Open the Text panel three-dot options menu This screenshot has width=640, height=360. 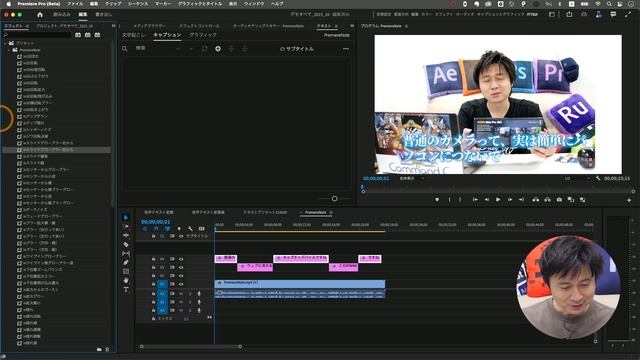coord(346,49)
